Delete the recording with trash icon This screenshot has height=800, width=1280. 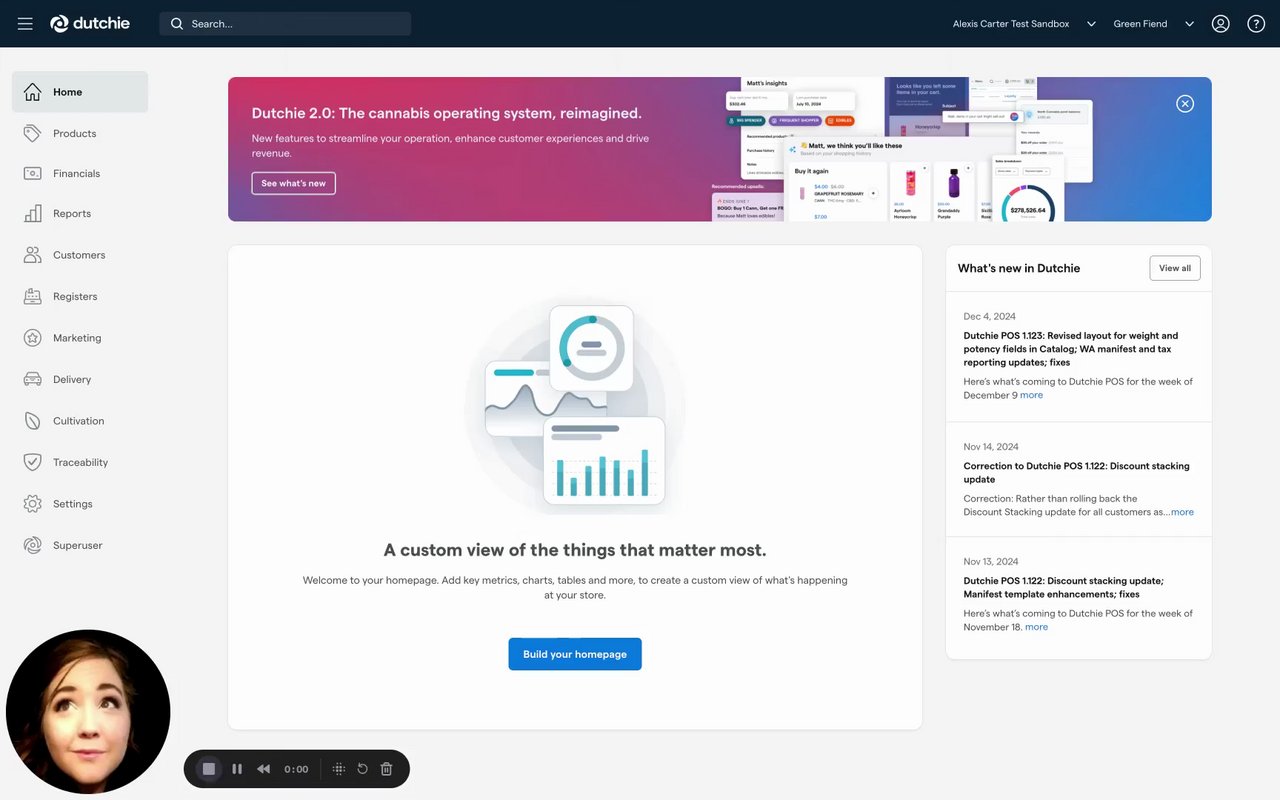pos(387,769)
